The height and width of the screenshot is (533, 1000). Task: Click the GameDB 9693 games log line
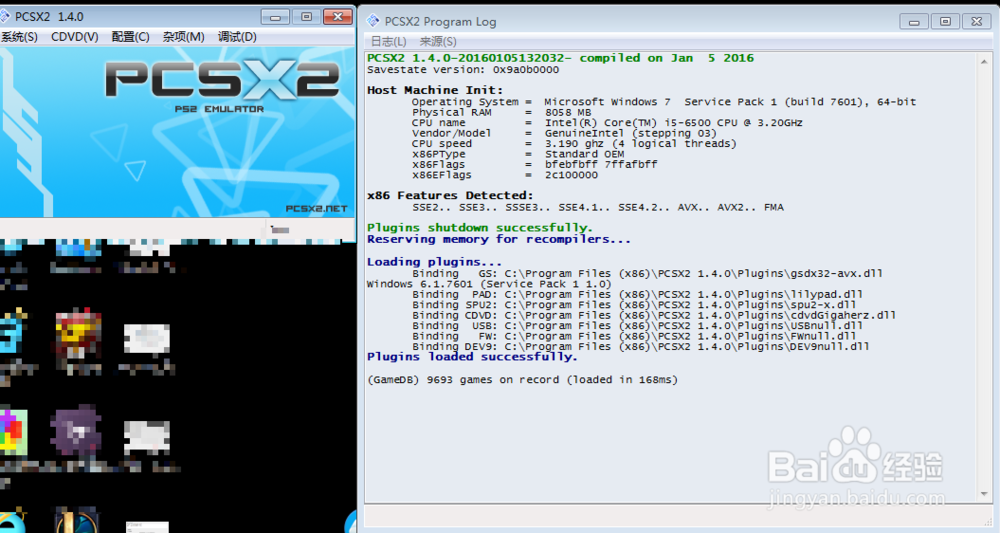coord(522,379)
